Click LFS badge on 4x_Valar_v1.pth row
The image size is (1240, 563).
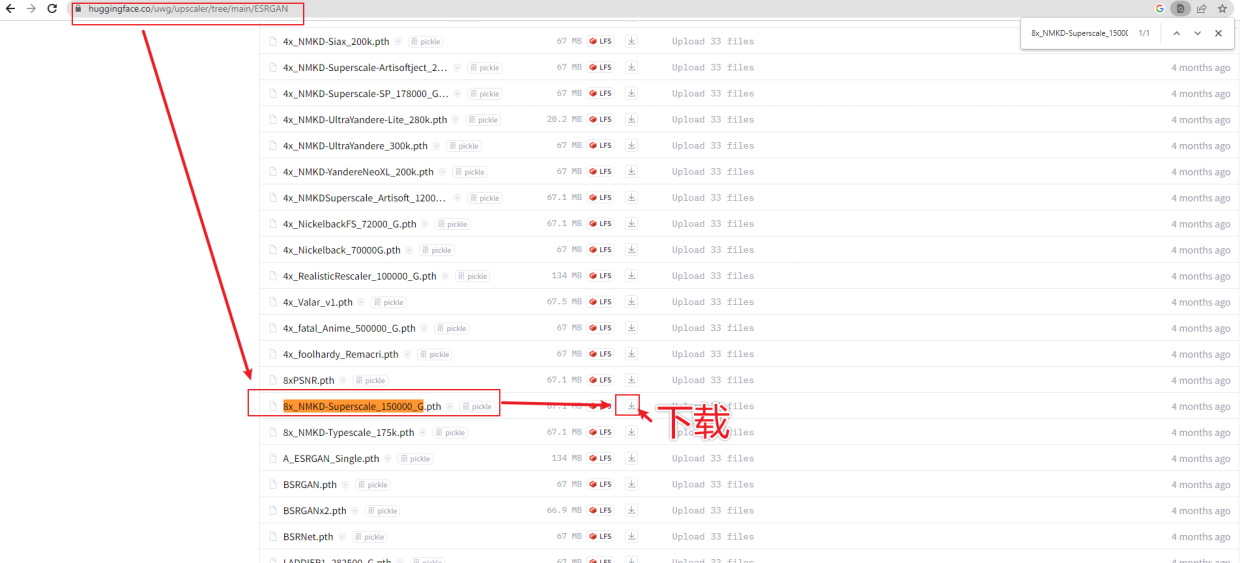601,301
